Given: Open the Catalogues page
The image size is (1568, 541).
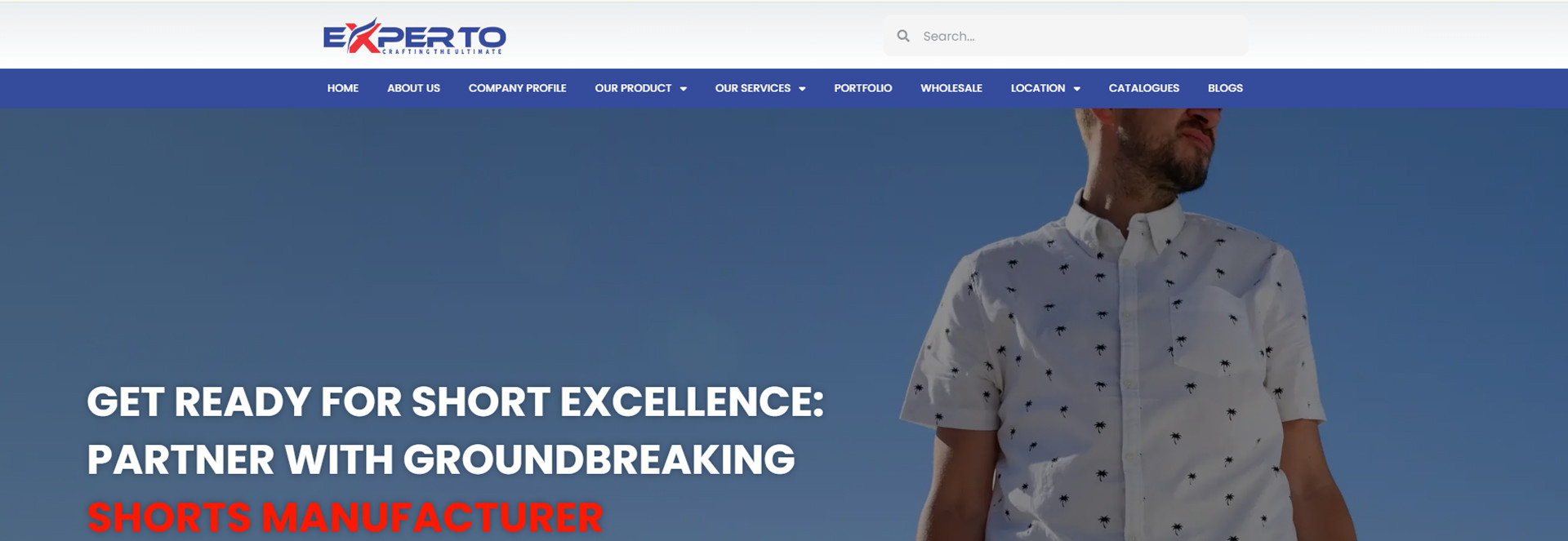Looking at the screenshot, I should pyautogui.click(x=1144, y=88).
